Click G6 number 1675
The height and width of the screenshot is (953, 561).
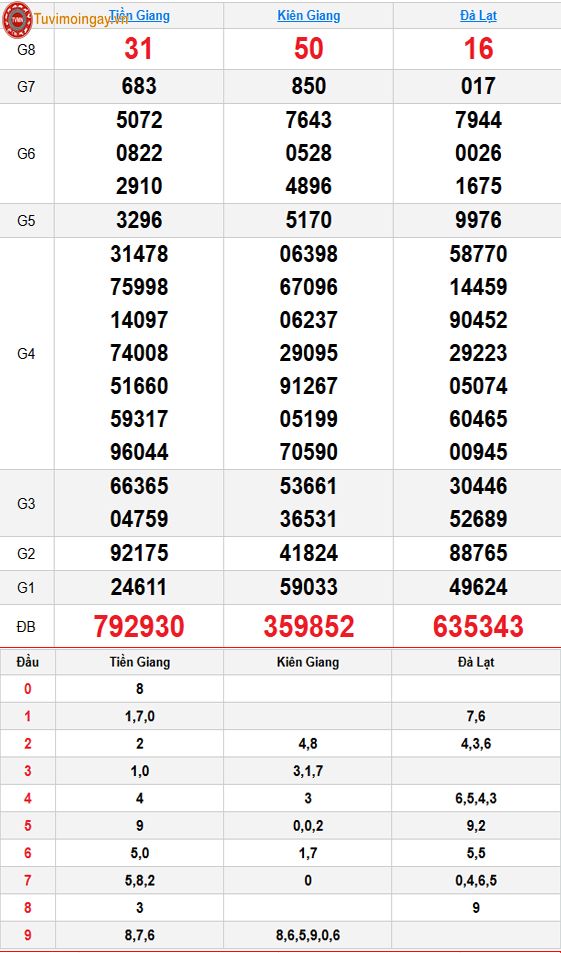[478, 185]
